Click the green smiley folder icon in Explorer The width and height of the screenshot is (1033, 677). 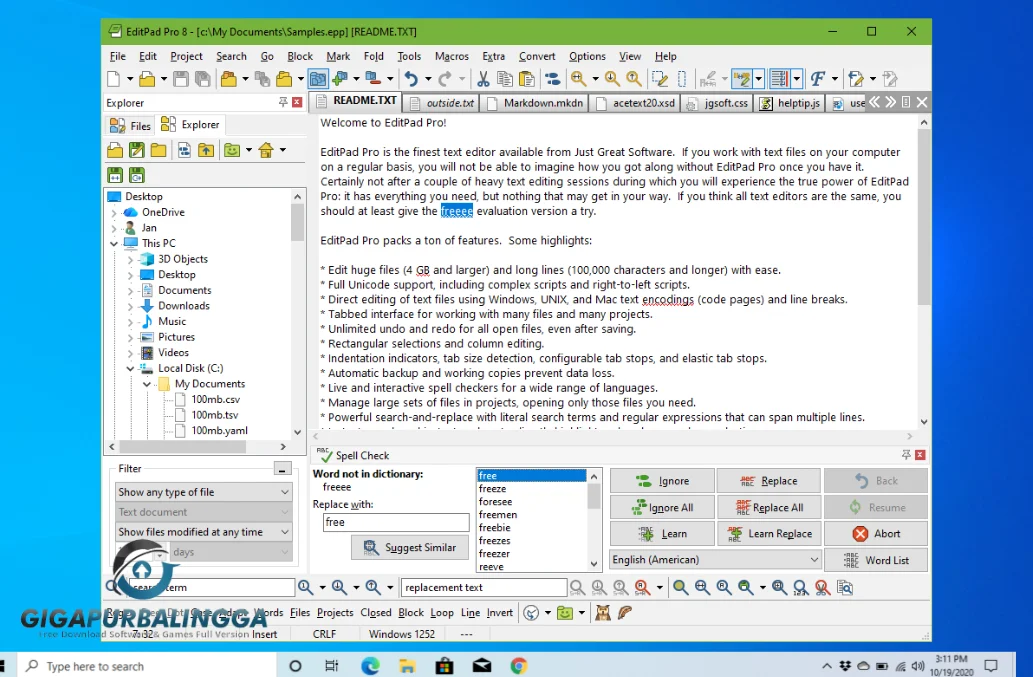231,150
